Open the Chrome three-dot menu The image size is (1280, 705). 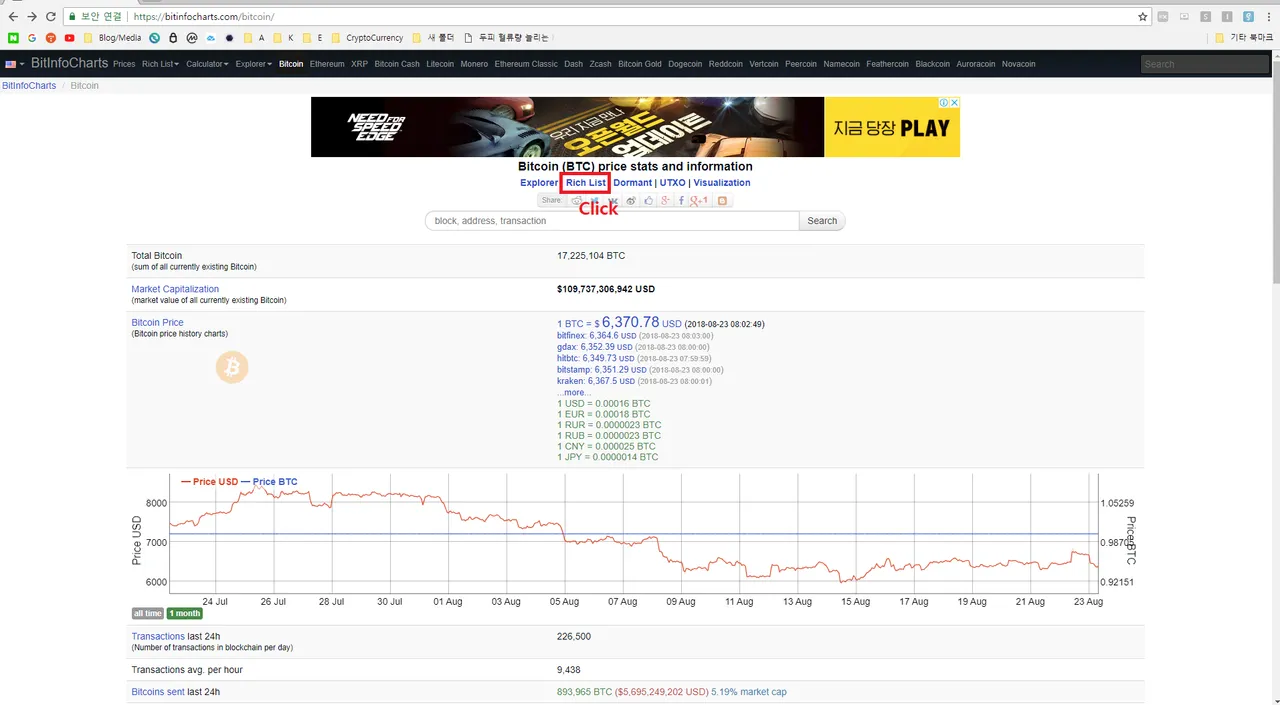1269,17
